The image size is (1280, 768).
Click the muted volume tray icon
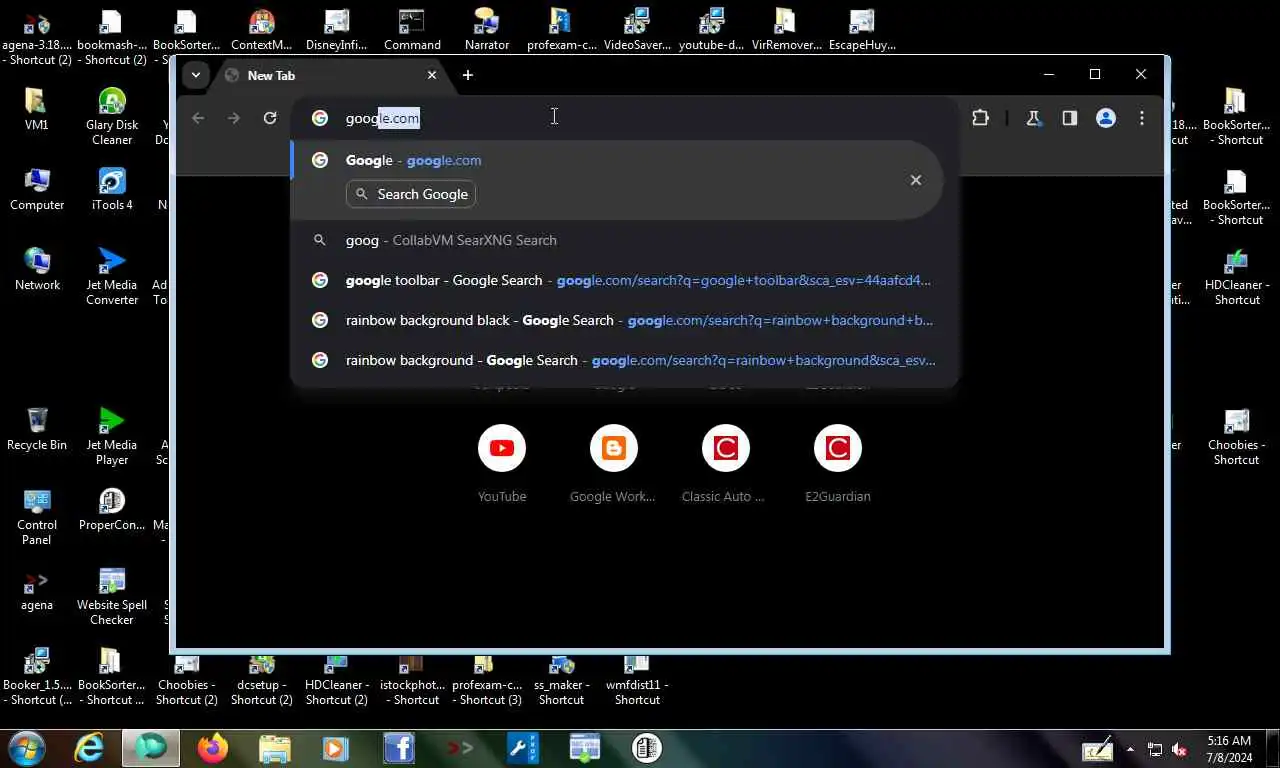tap(1179, 749)
